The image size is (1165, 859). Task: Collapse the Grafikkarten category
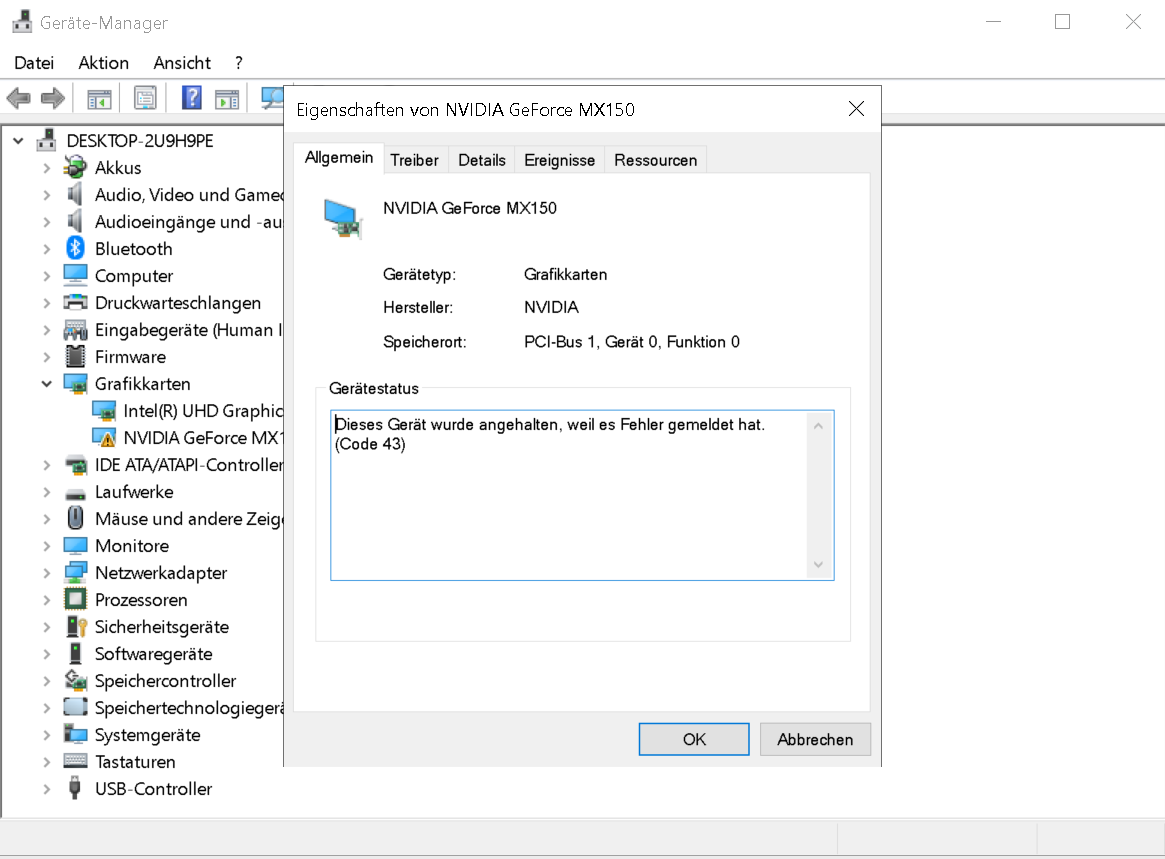point(47,384)
